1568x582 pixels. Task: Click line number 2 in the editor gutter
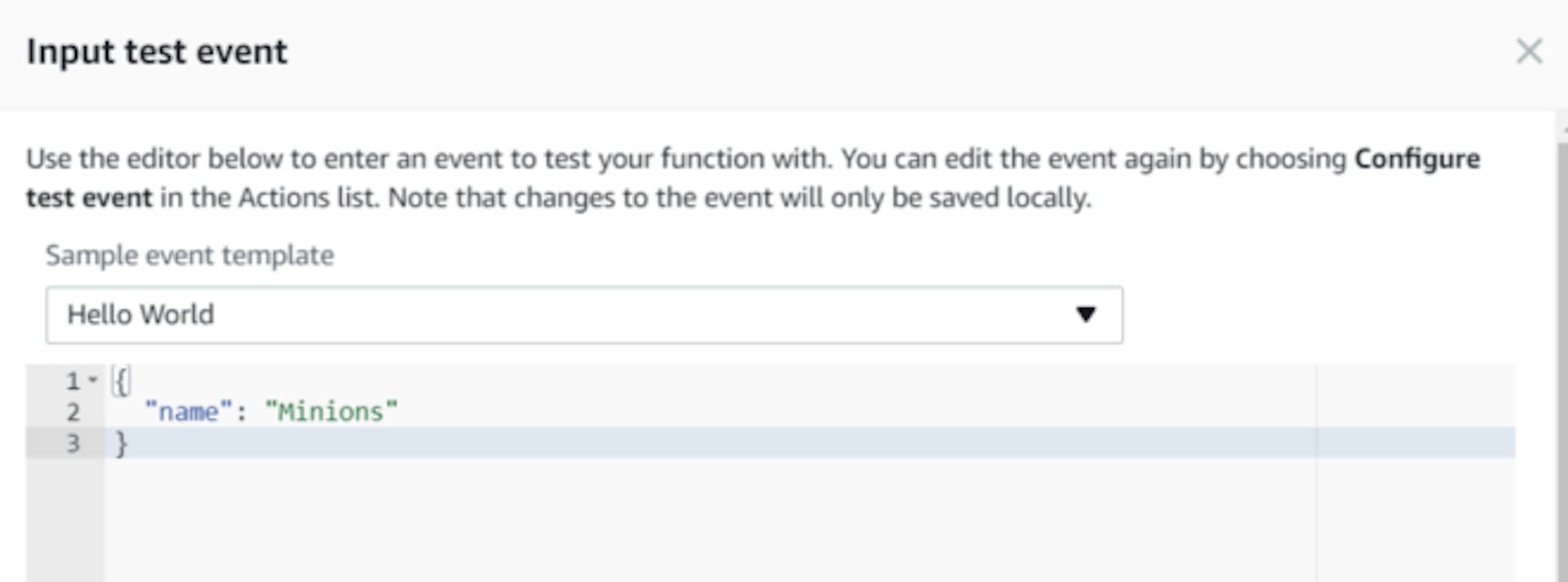tap(73, 411)
